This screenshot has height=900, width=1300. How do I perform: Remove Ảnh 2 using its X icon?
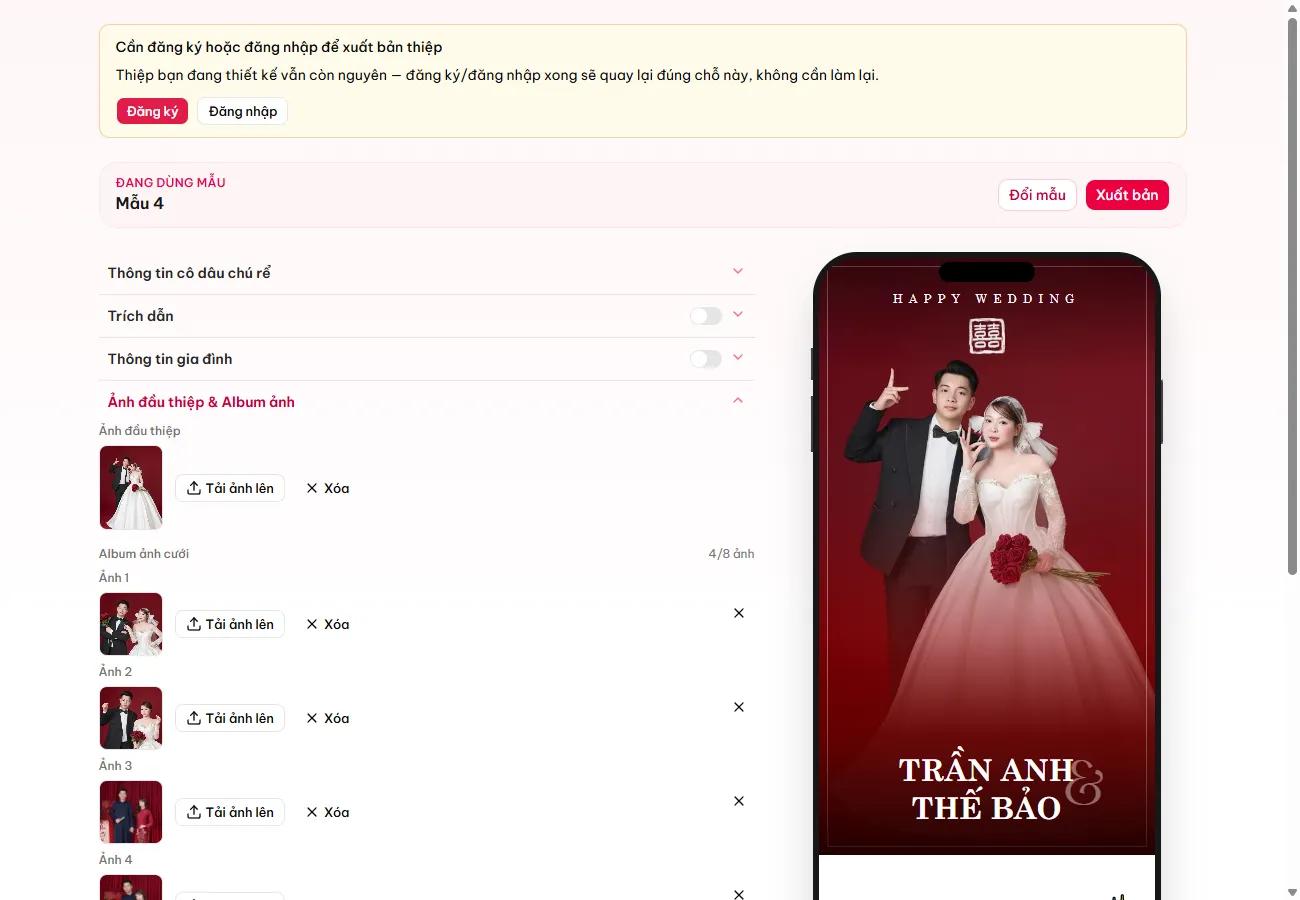tap(739, 707)
